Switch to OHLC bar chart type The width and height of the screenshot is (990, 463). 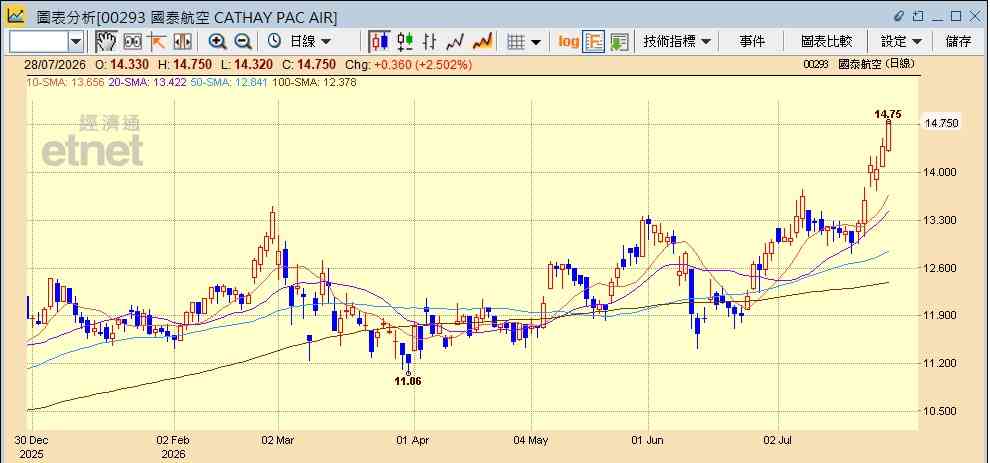coord(430,42)
